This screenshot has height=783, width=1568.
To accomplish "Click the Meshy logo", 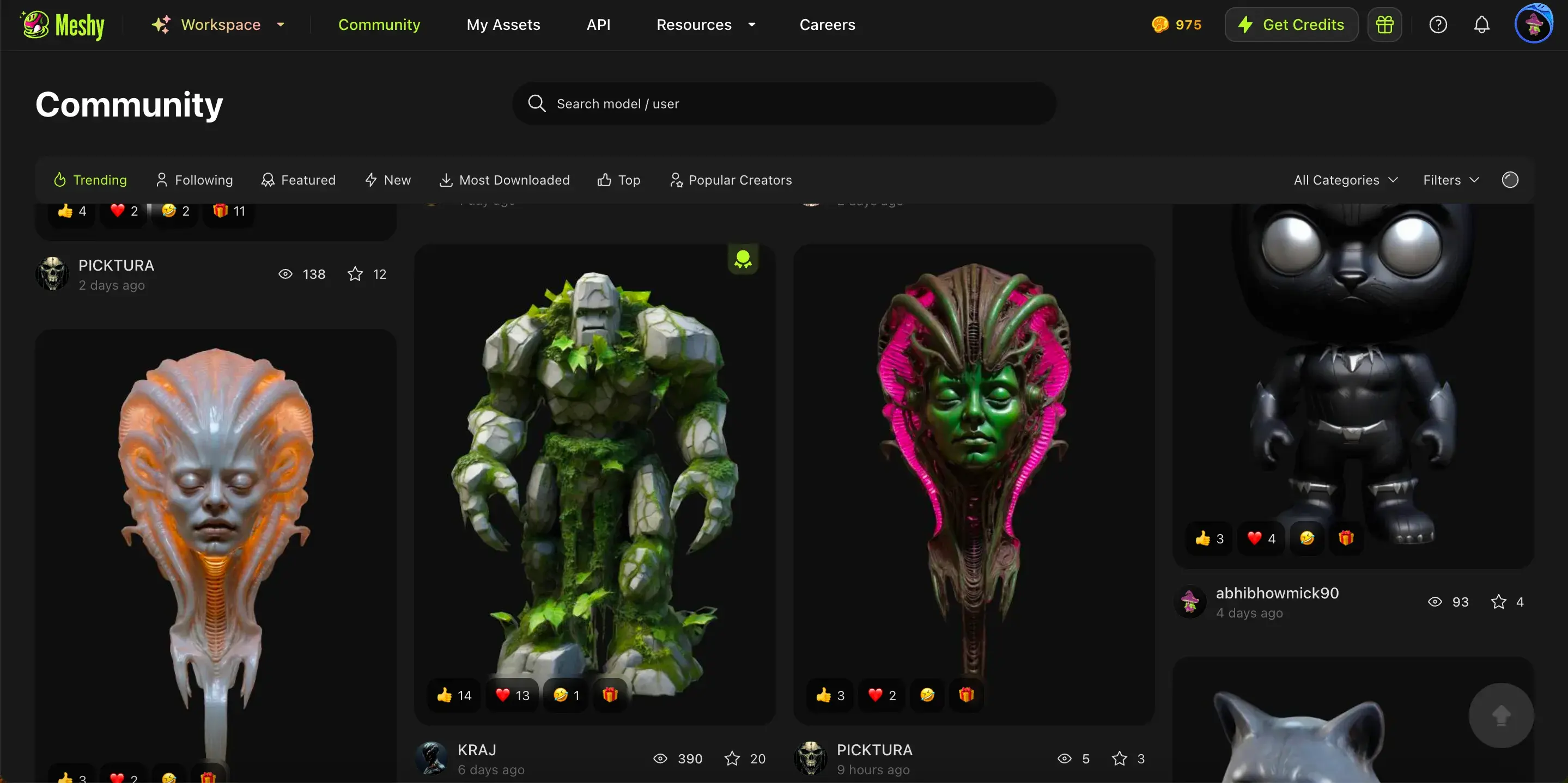I will (x=63, y=25).
